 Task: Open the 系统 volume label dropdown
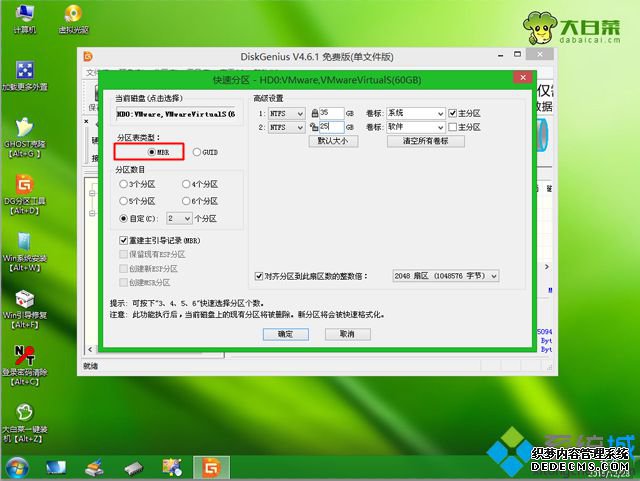tap(416, 113)
